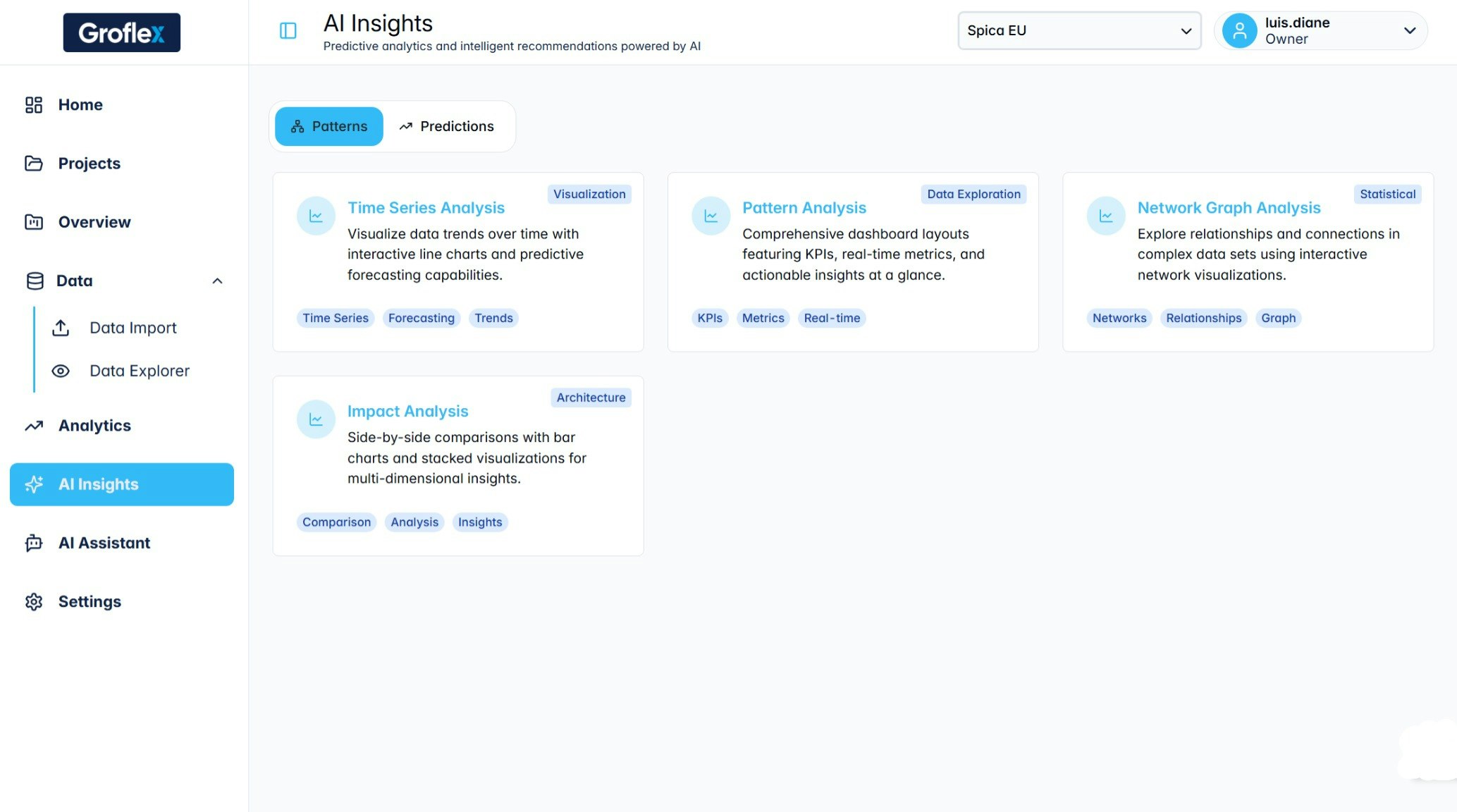Open the Pattern Analysis card
The height and width of the screenshot is (812, 1457).
click(804, 207)
